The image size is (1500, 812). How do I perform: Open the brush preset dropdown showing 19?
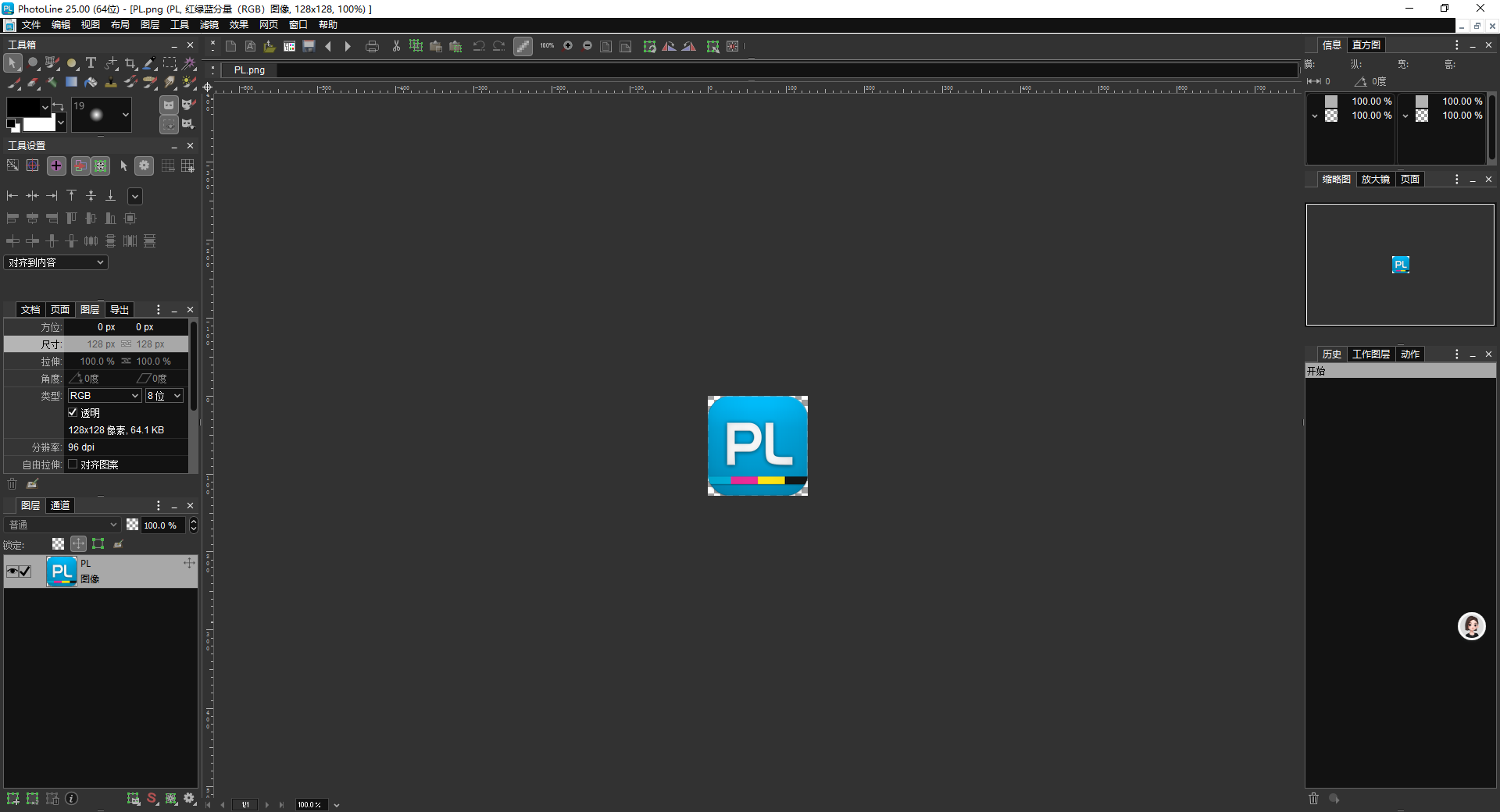102,115
